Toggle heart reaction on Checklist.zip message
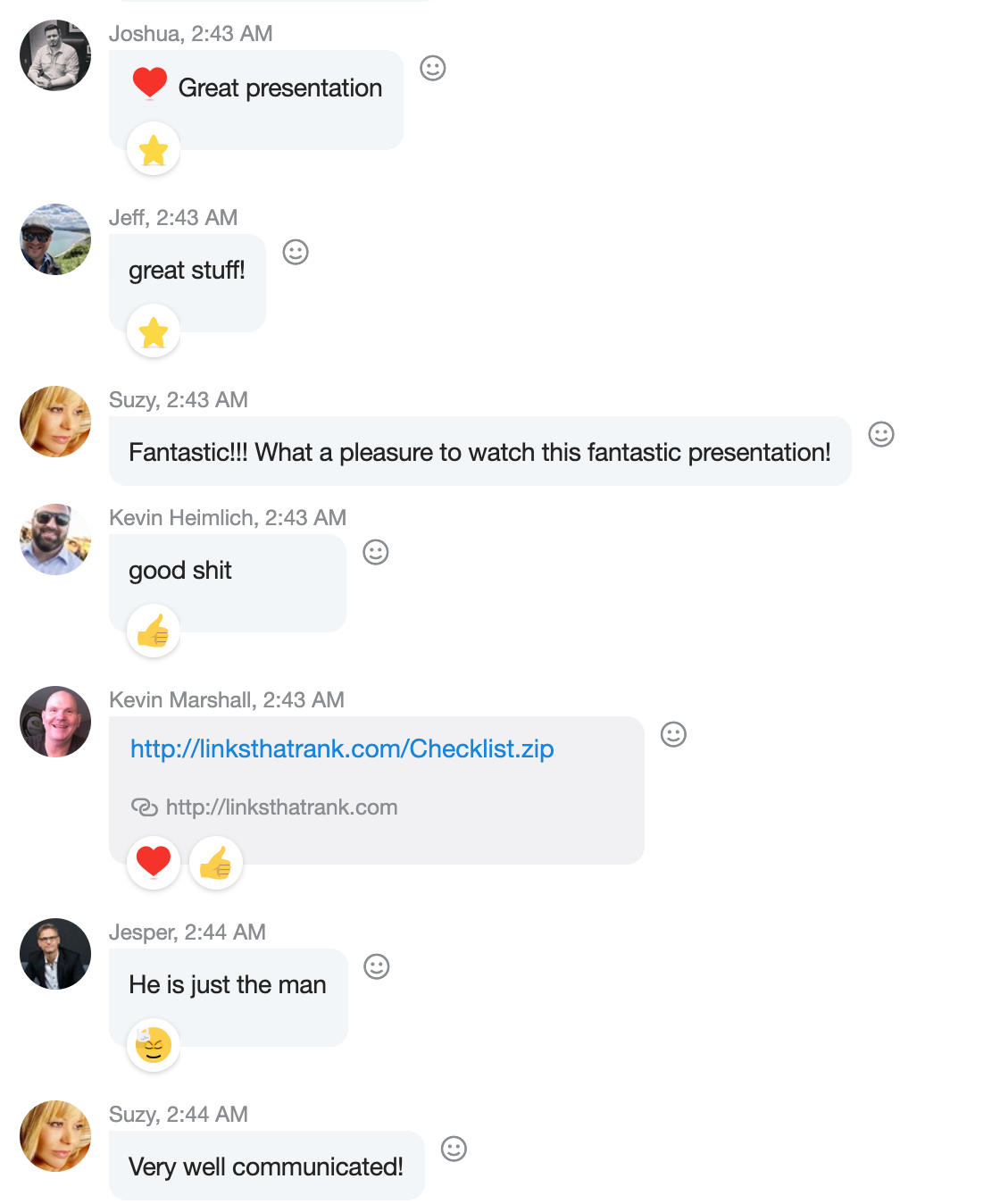This screenshot has height=1204, width=1000. point(154,863)
